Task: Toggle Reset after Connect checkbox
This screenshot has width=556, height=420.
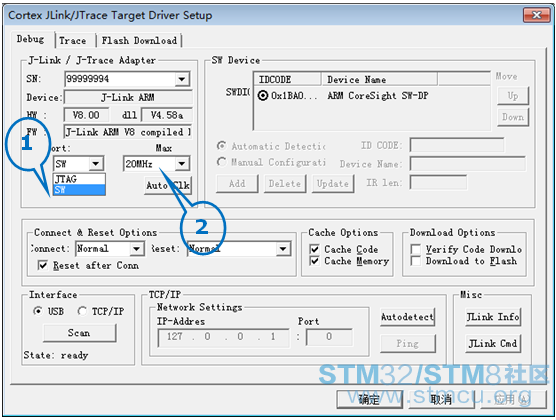Action: pos(43,265)
